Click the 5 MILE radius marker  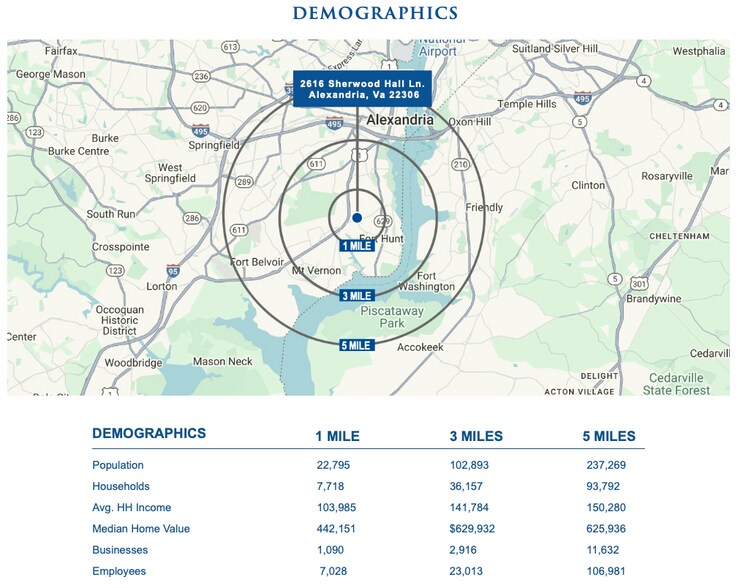pyautogui.click(x=357, y=345)
